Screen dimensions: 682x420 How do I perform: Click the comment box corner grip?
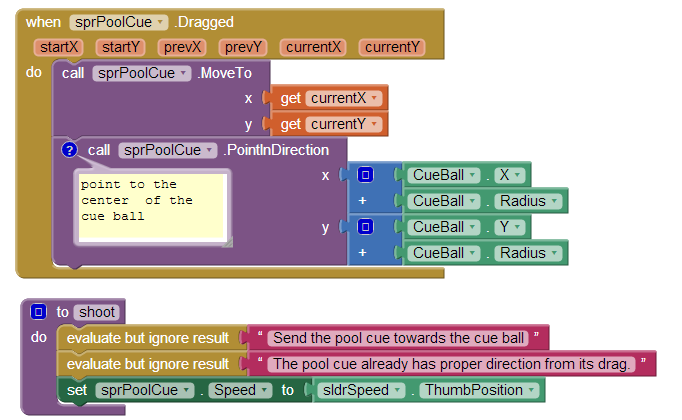pos(227,243)
